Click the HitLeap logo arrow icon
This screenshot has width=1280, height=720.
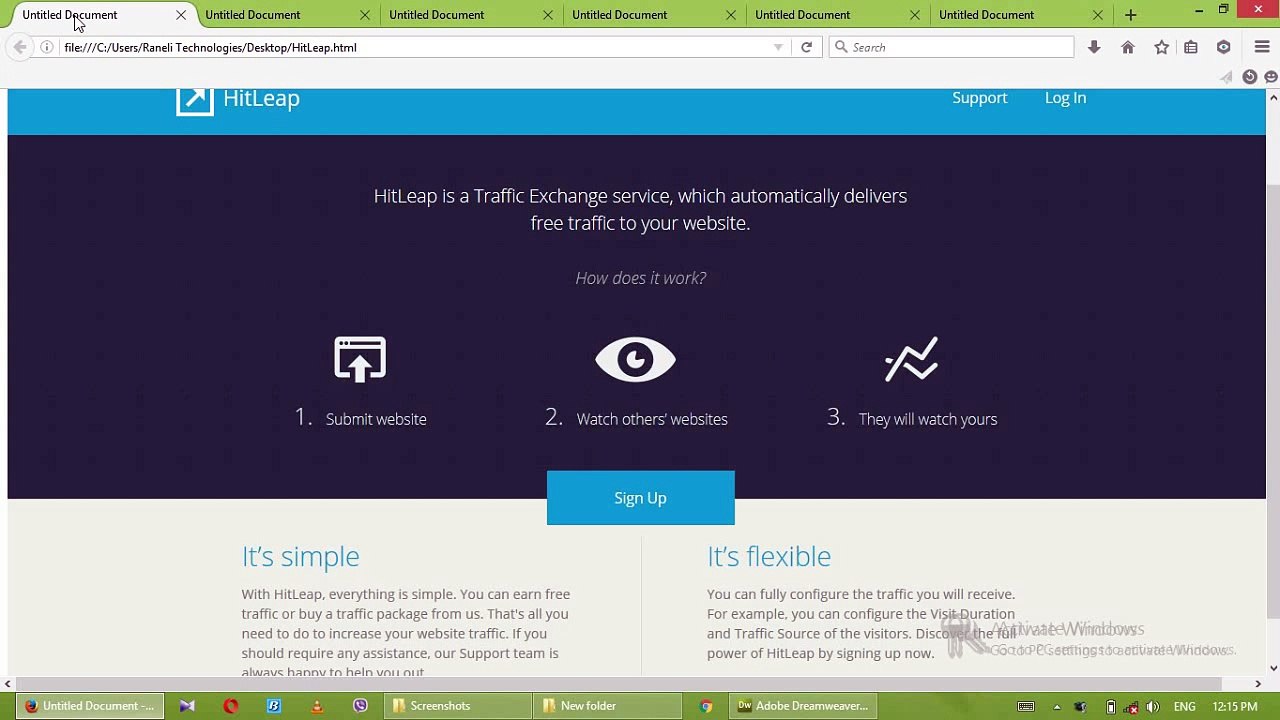(195, 99)
